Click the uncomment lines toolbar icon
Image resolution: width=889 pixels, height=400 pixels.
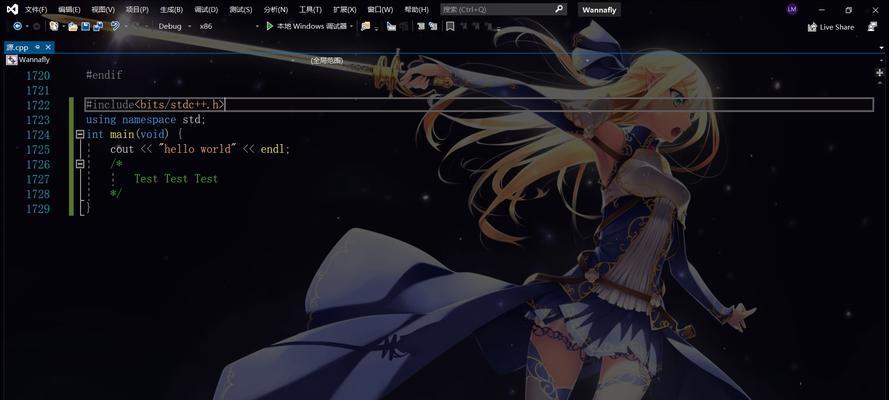tap(433, 26)
